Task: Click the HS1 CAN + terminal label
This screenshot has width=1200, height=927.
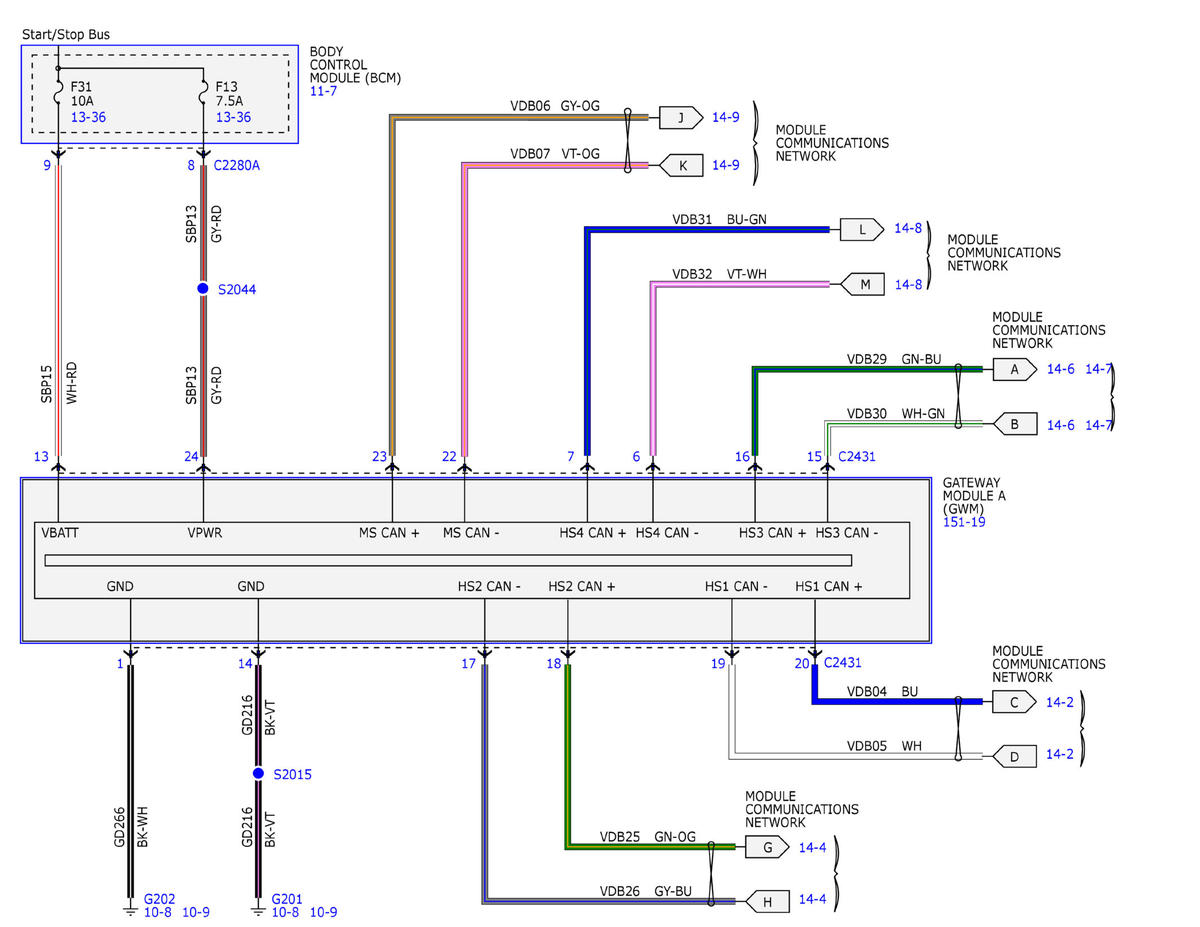Action: [x=828, y=586]
